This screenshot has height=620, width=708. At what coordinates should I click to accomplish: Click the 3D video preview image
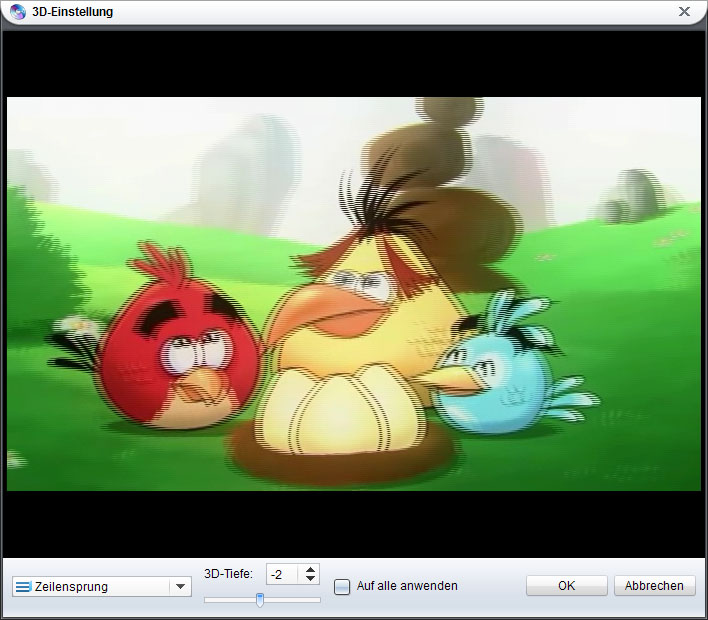click(x=354, y=294)
